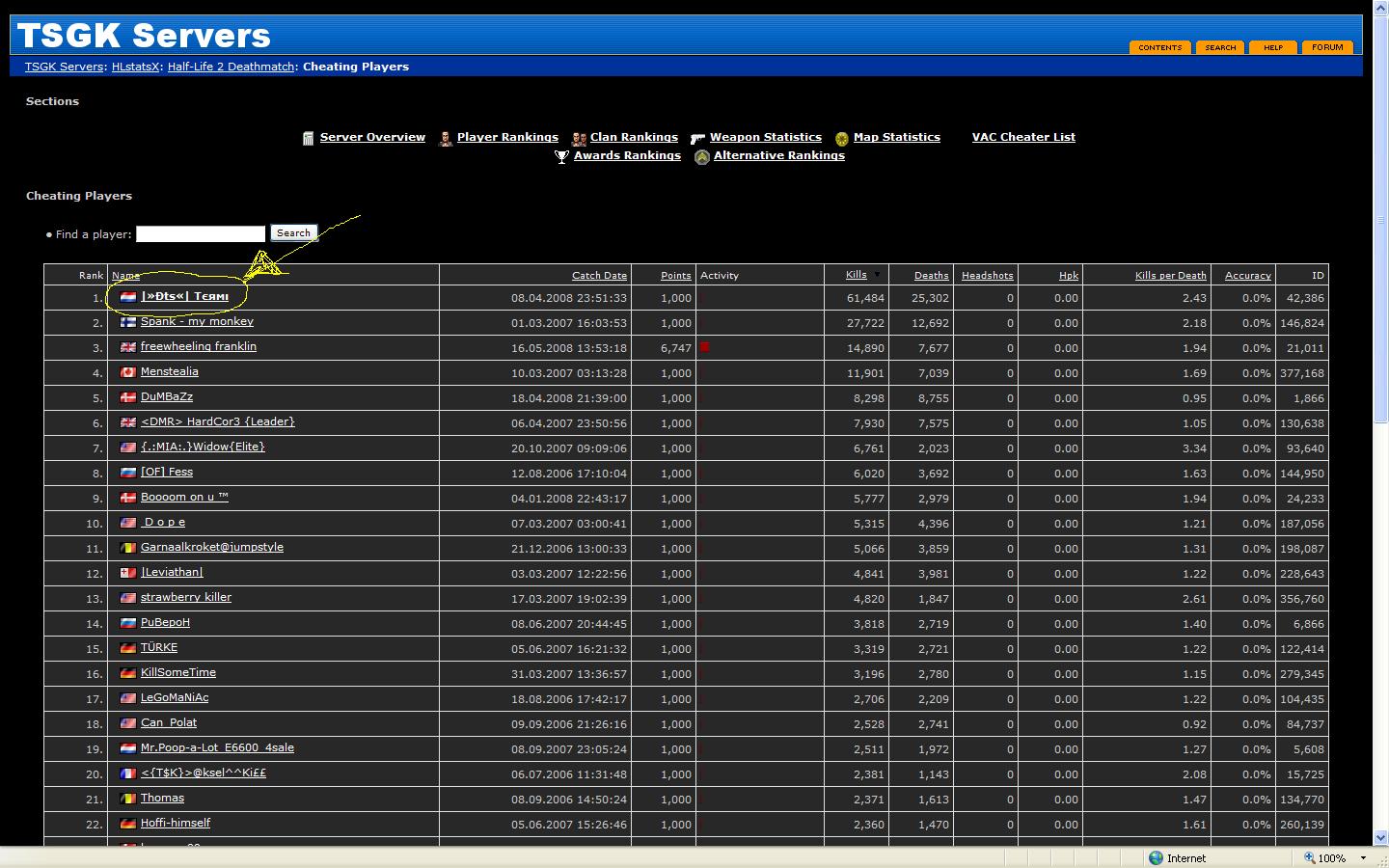Open the VAC Cheater List link
The width and height of the screenshot is (1389, 868).
[x=1023, y=137]
